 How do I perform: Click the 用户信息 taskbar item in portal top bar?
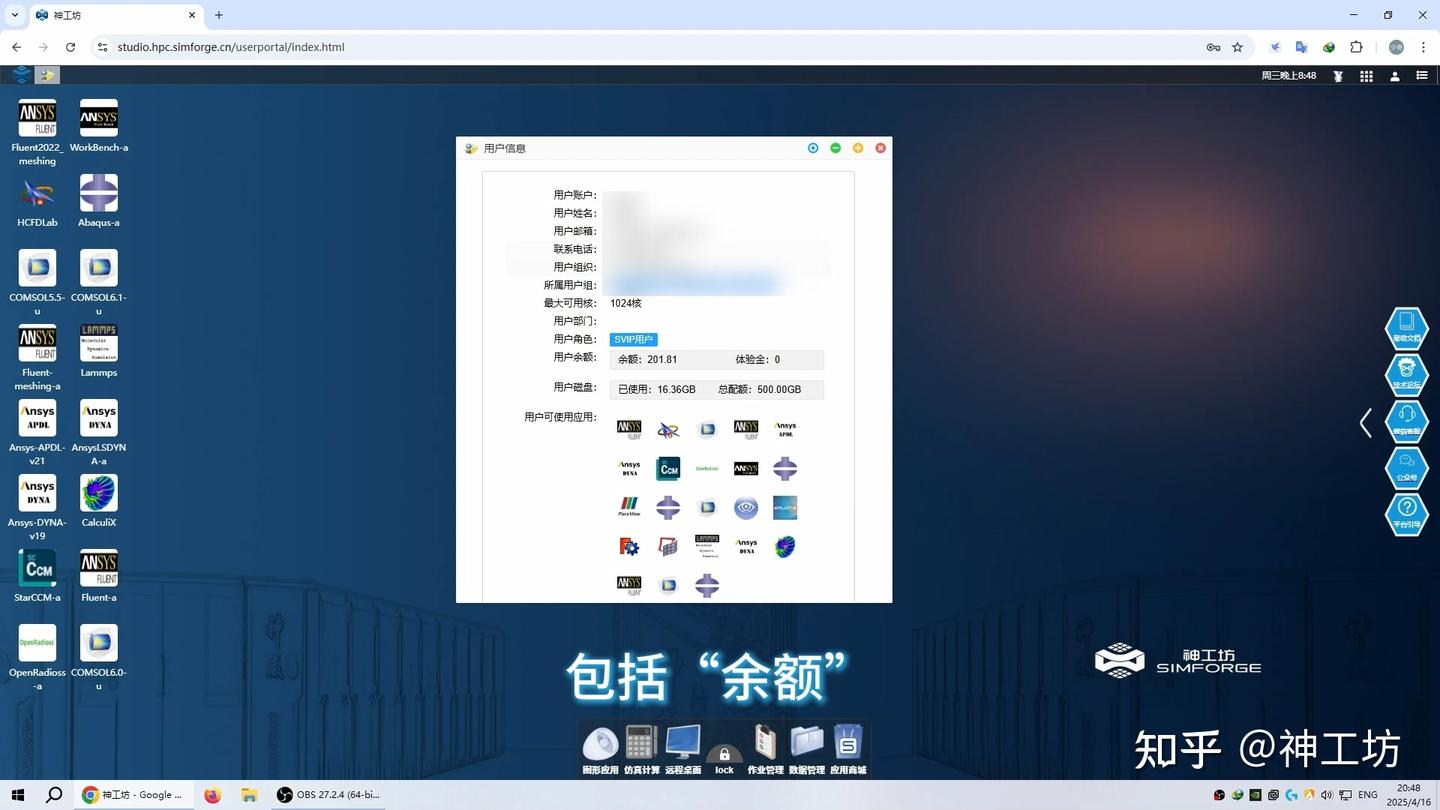(47, 75)
